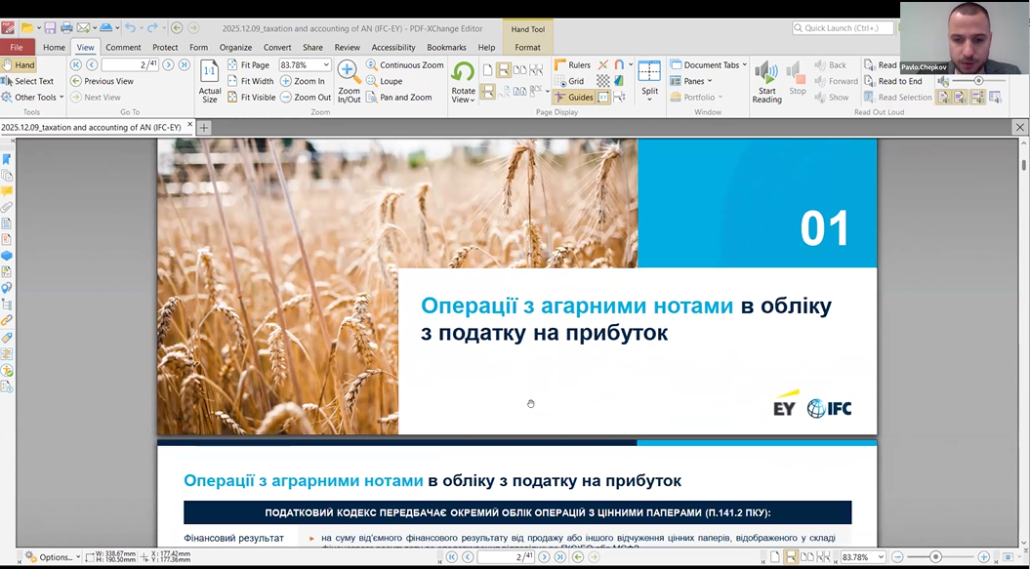Adjust the zoom slider in status bar
This screenshot has height=569, width=1030.
(936, 557)
